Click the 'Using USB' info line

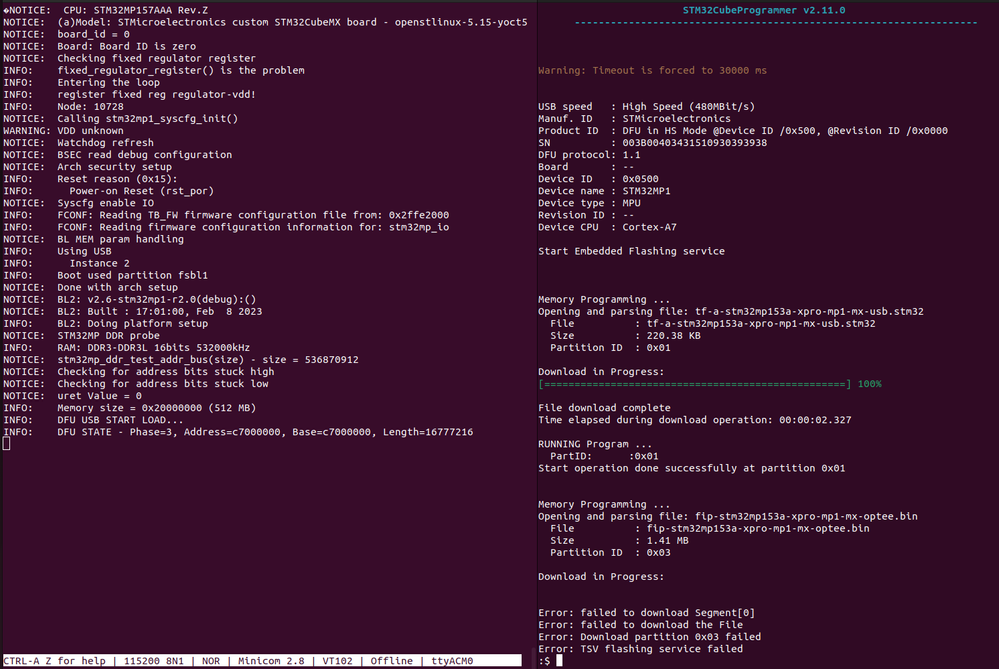pyautogui.click(x=57, y=252)
